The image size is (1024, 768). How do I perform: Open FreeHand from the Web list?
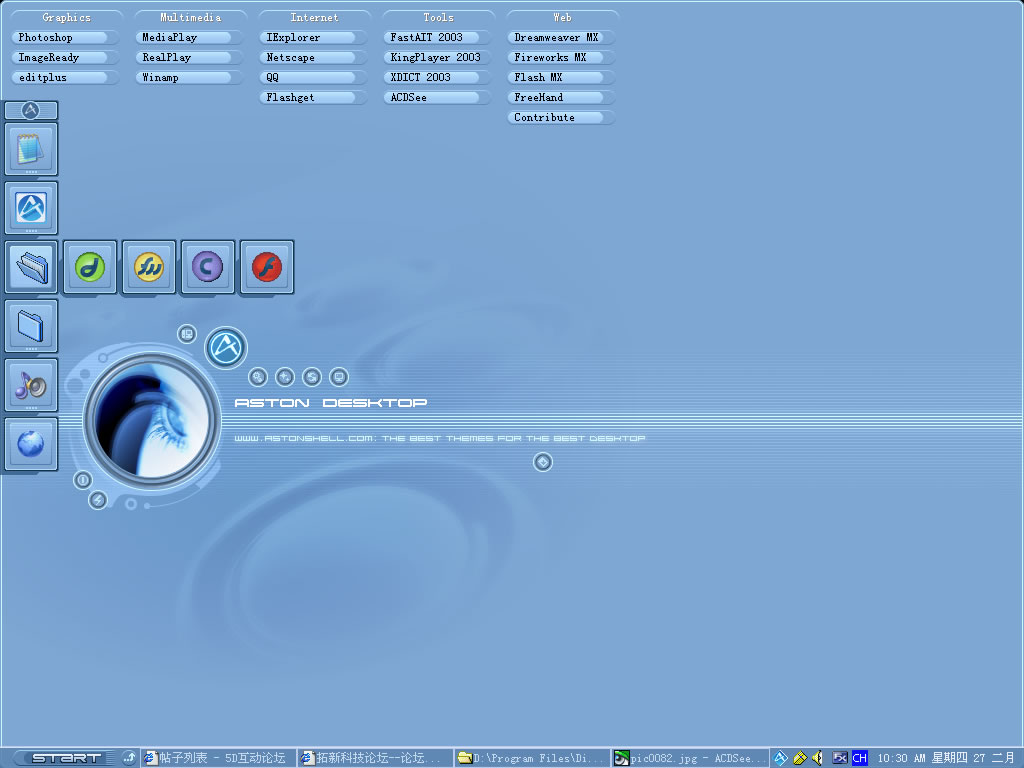tap(562, 97)
